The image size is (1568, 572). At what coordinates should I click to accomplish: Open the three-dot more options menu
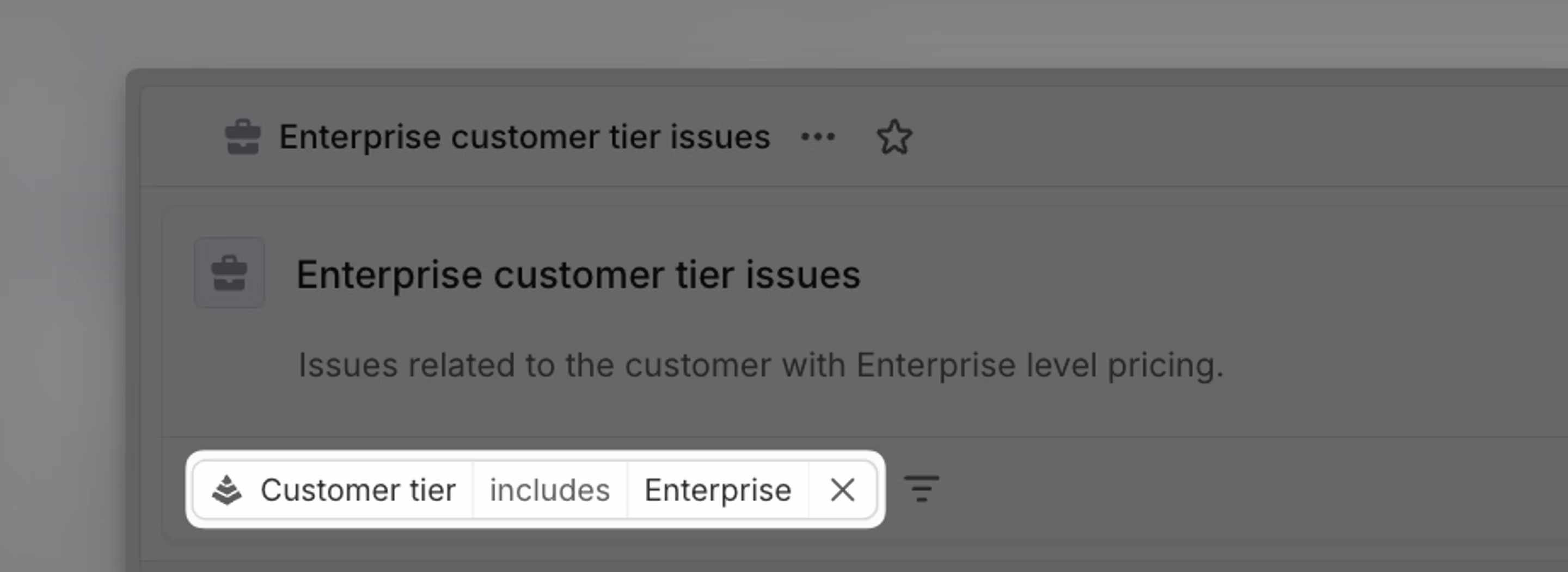pos(818,137)
